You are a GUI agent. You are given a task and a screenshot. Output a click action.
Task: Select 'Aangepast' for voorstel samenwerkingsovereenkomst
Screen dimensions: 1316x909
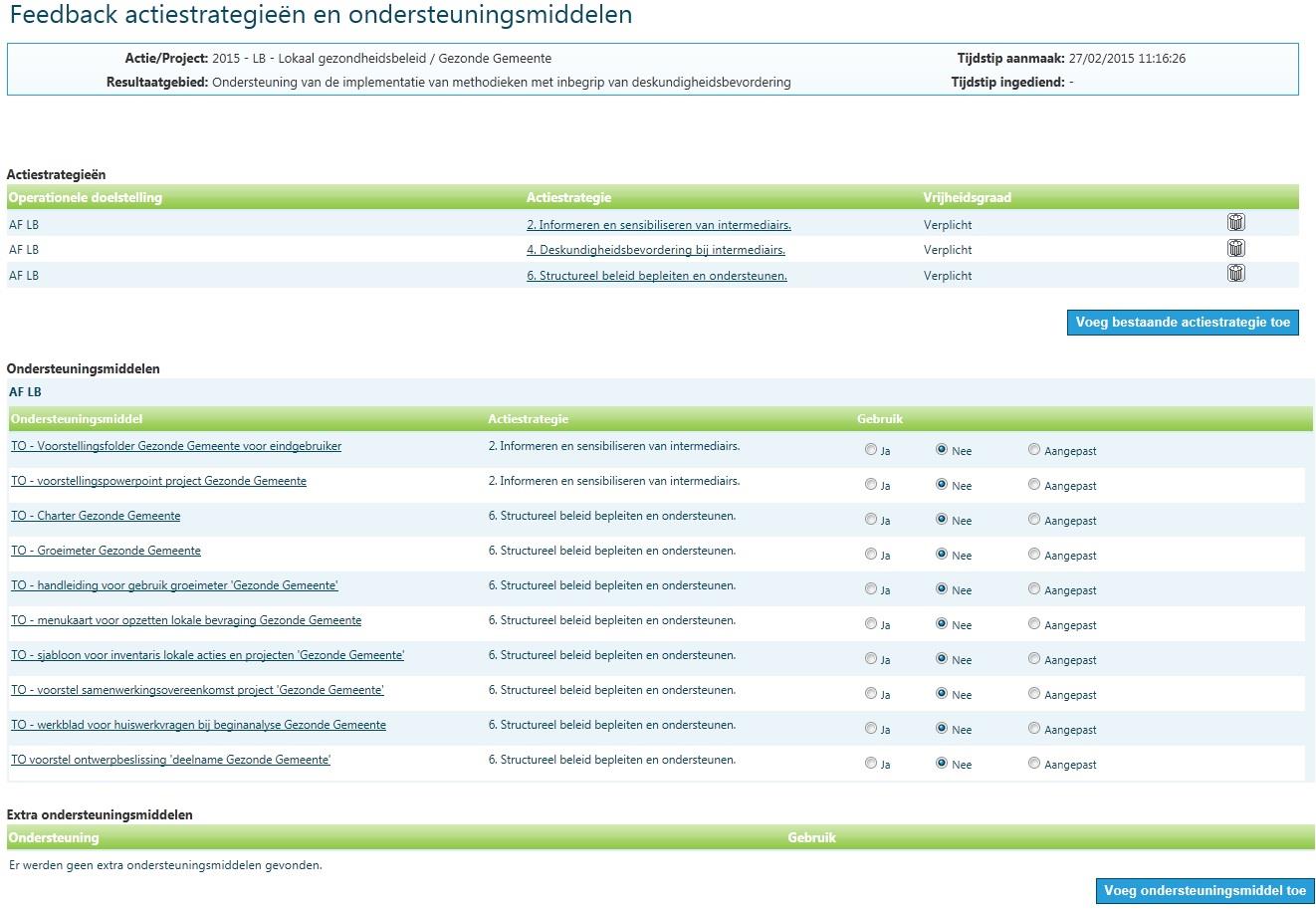(1034, 694)
